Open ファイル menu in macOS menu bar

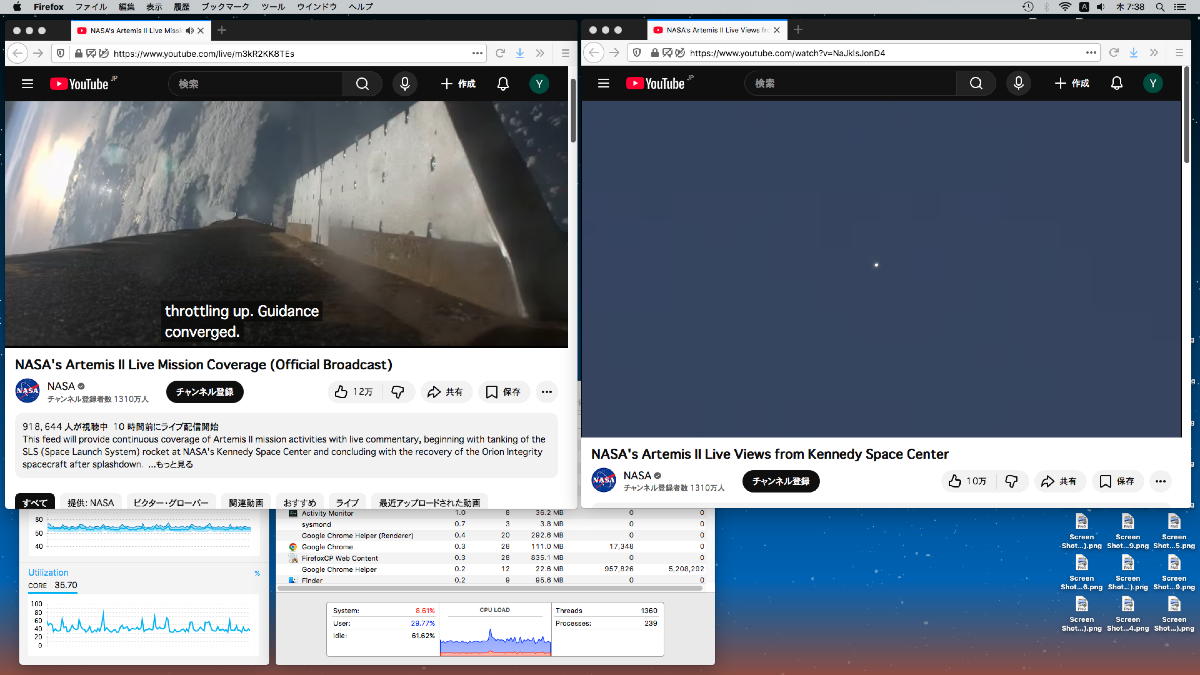(91, 6)
